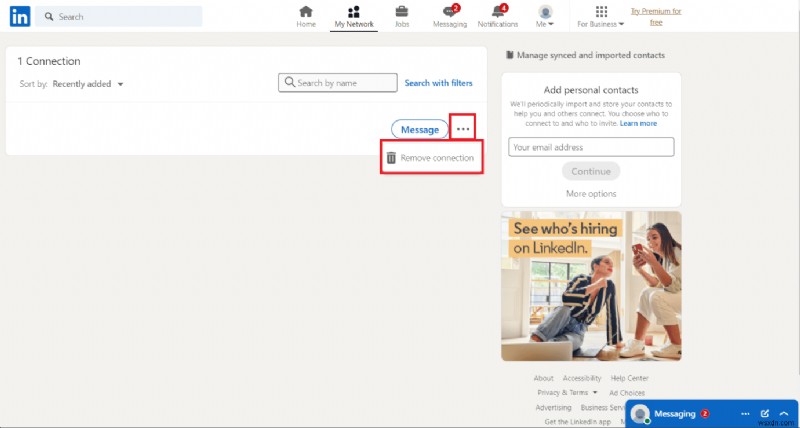Click the Continue button
800x428 pixels.
click(x=591, y=171)
